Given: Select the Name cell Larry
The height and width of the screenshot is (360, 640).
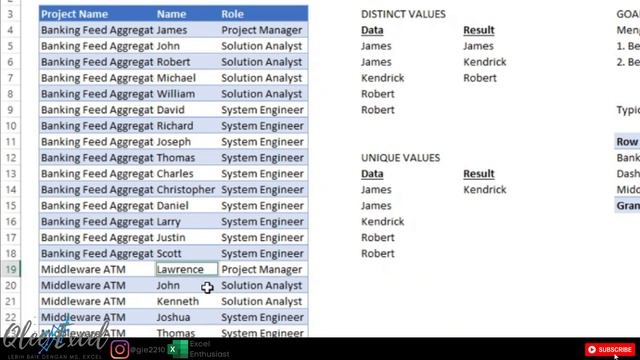Looking at the screenshot, I should coord(187,221).
